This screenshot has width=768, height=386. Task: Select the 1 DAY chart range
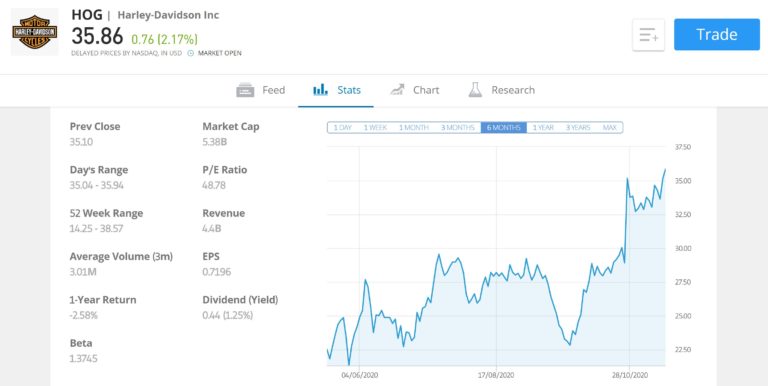click(343, 127)
